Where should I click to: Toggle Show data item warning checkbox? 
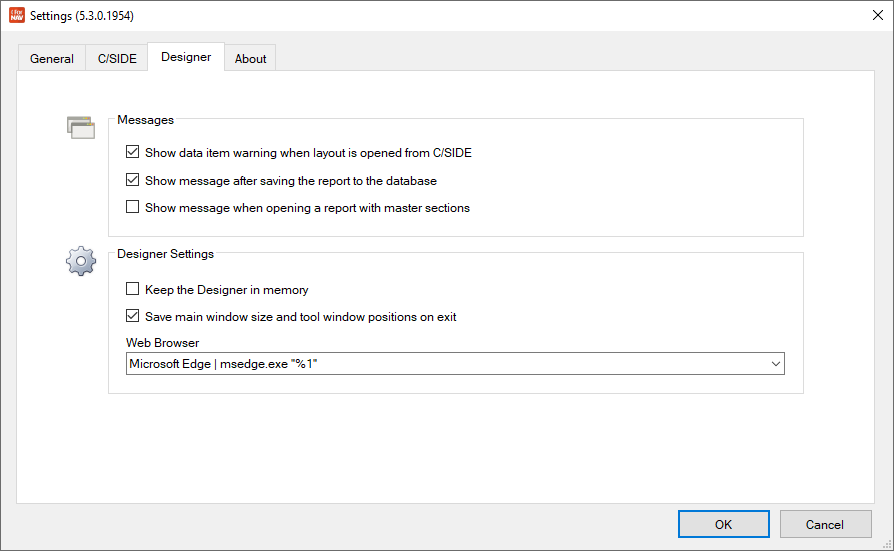(132, 152)
